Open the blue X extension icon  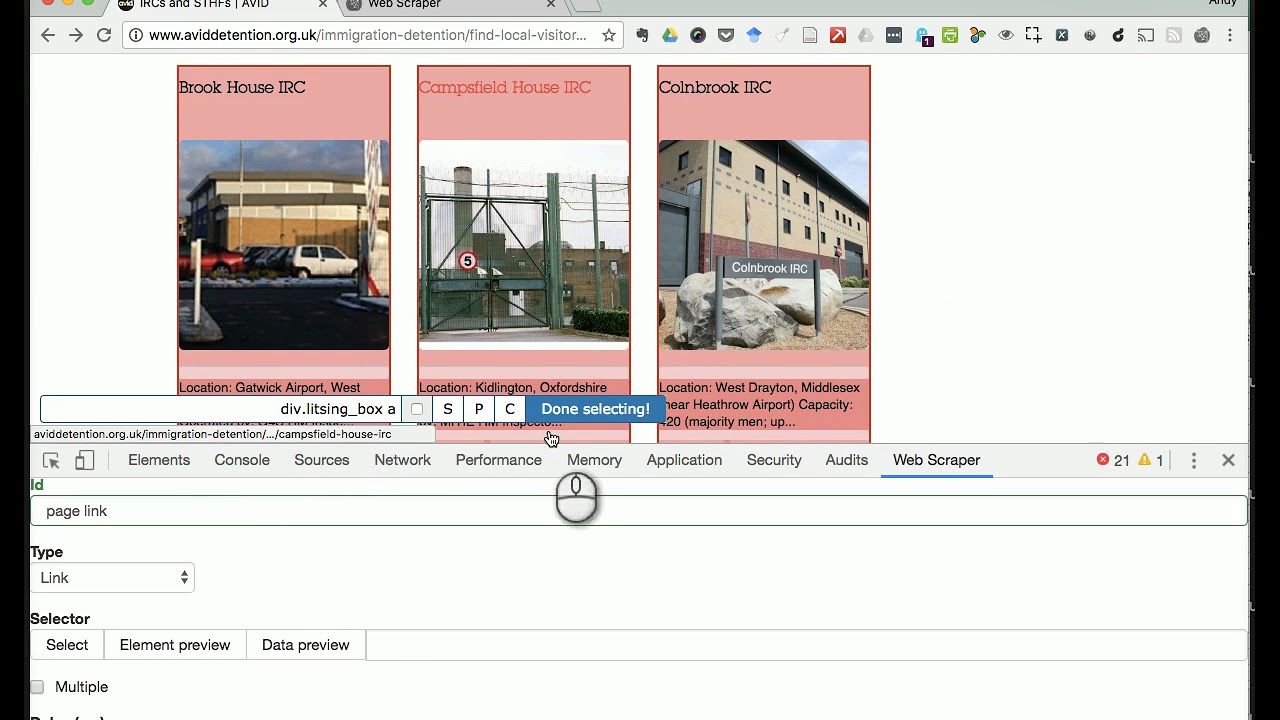[1062, 35]
